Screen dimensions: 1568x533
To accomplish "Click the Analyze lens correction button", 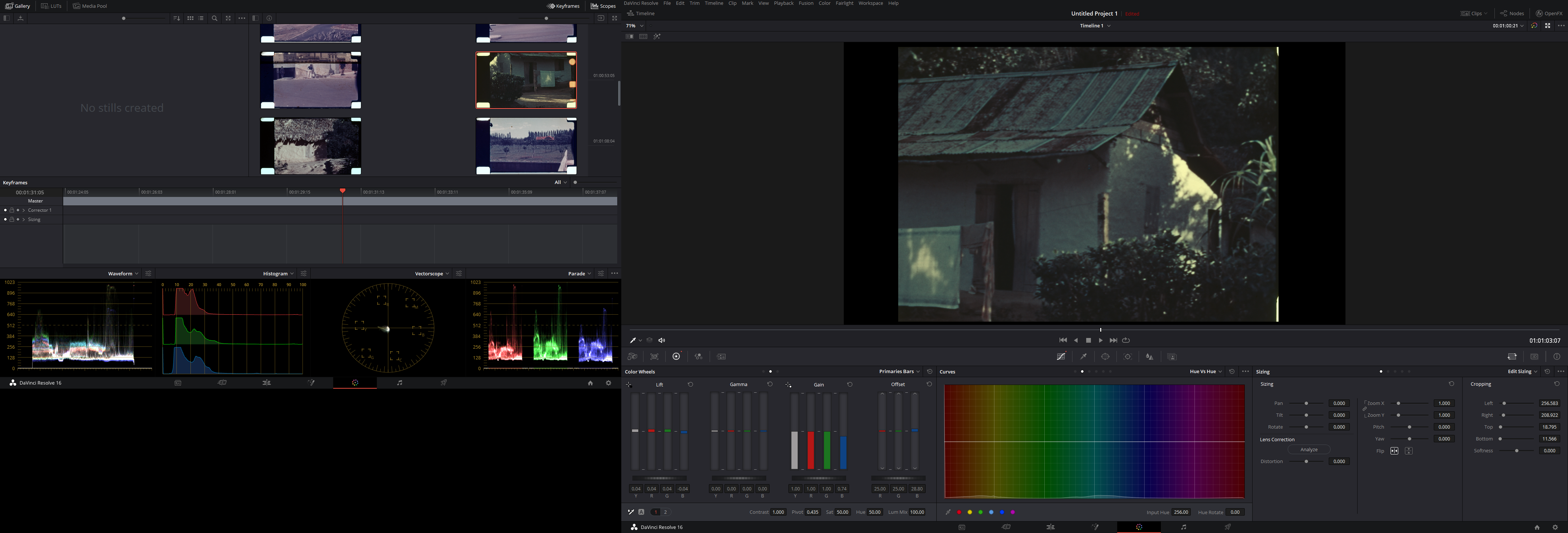I will [1309, 450].
